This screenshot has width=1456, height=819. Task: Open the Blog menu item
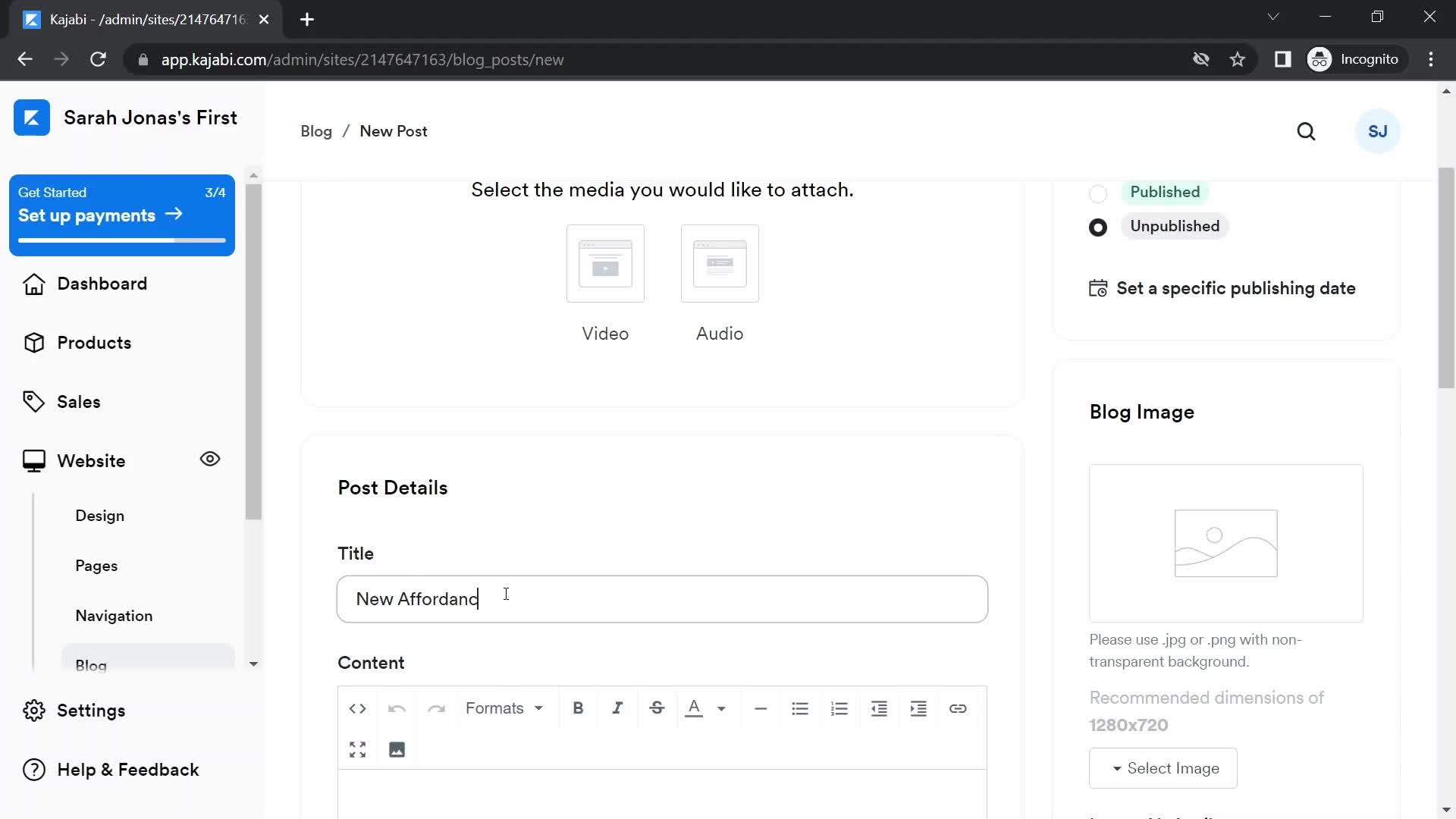tap(91, 665)
